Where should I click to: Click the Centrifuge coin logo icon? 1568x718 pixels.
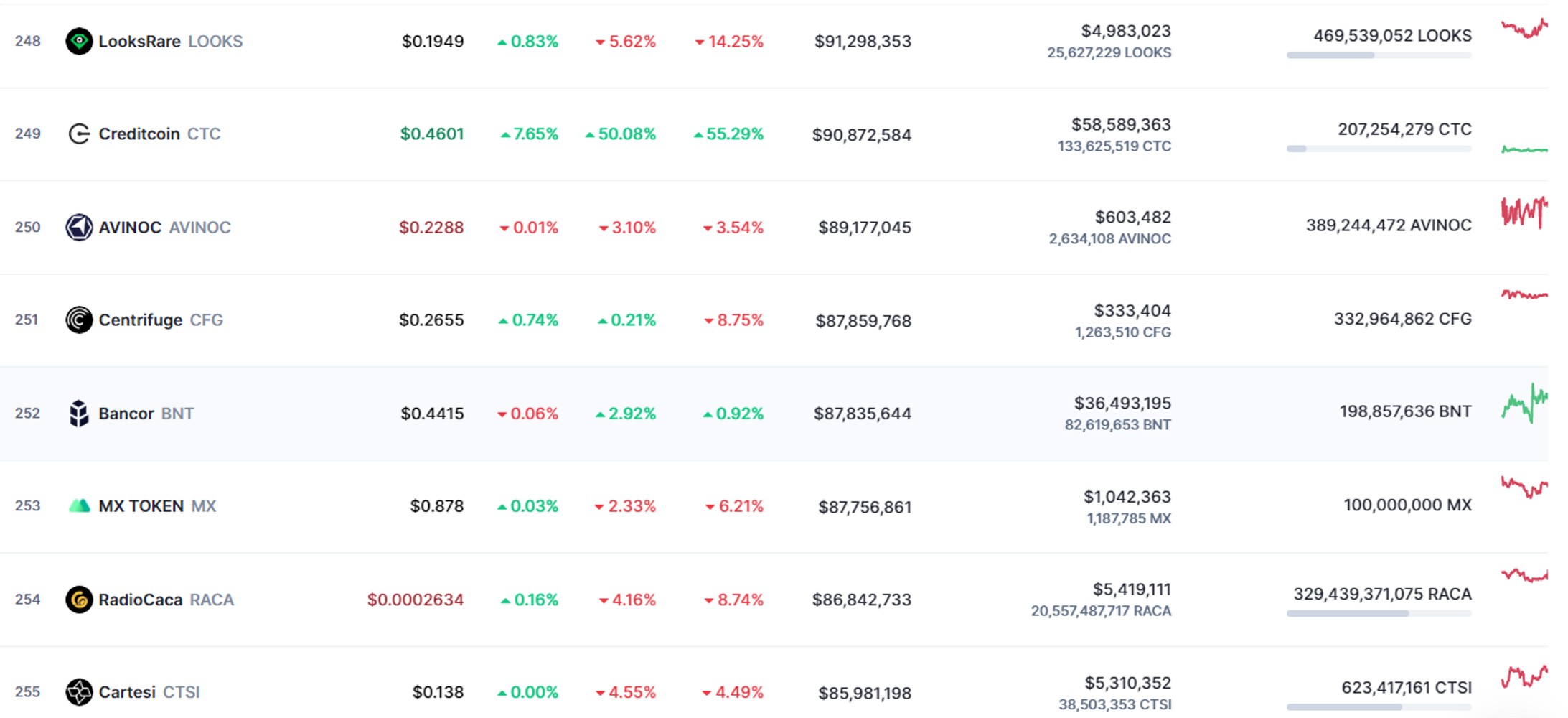tap(79, 320)
